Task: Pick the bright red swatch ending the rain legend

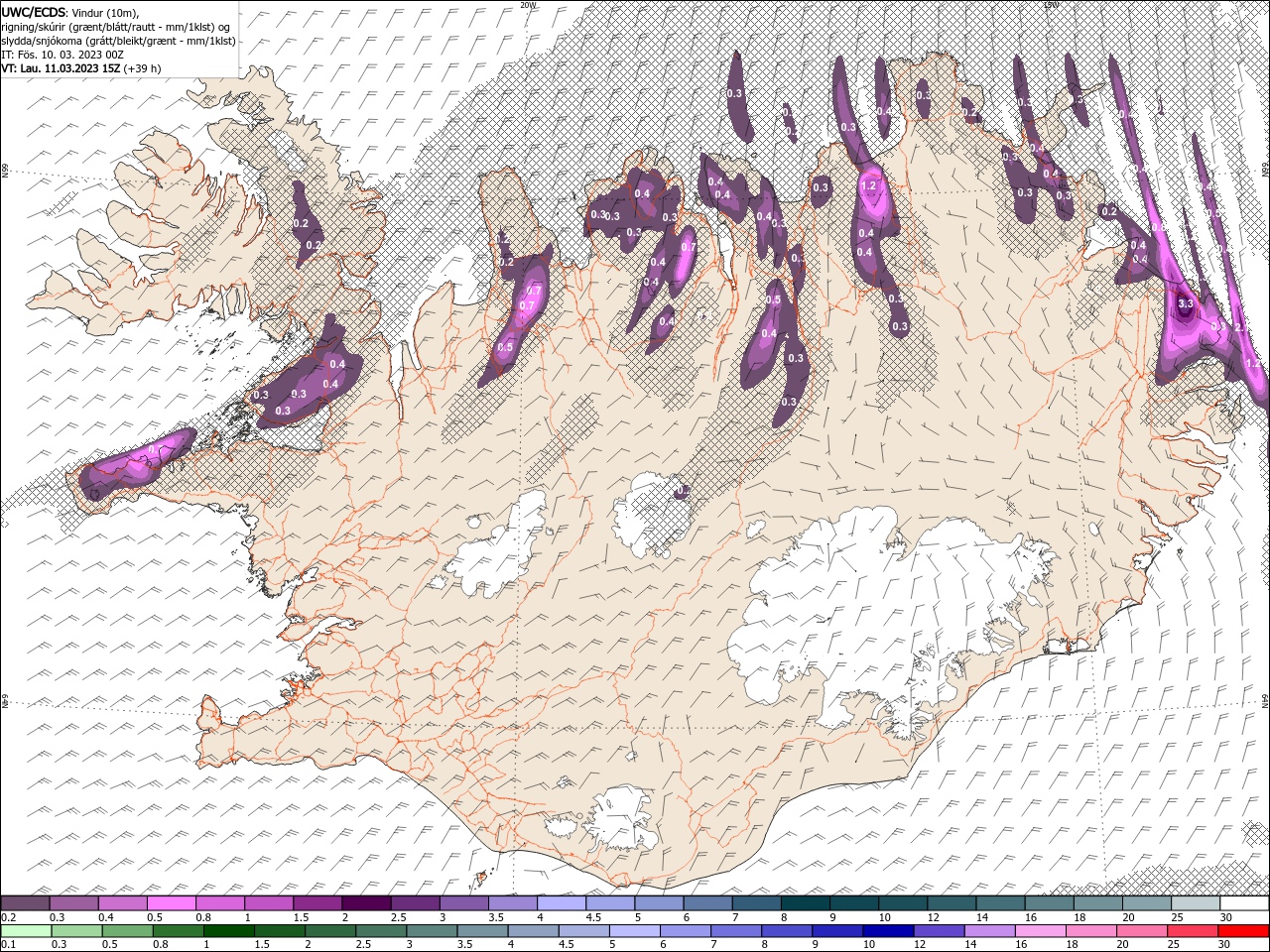Action: click(1244, 931)
